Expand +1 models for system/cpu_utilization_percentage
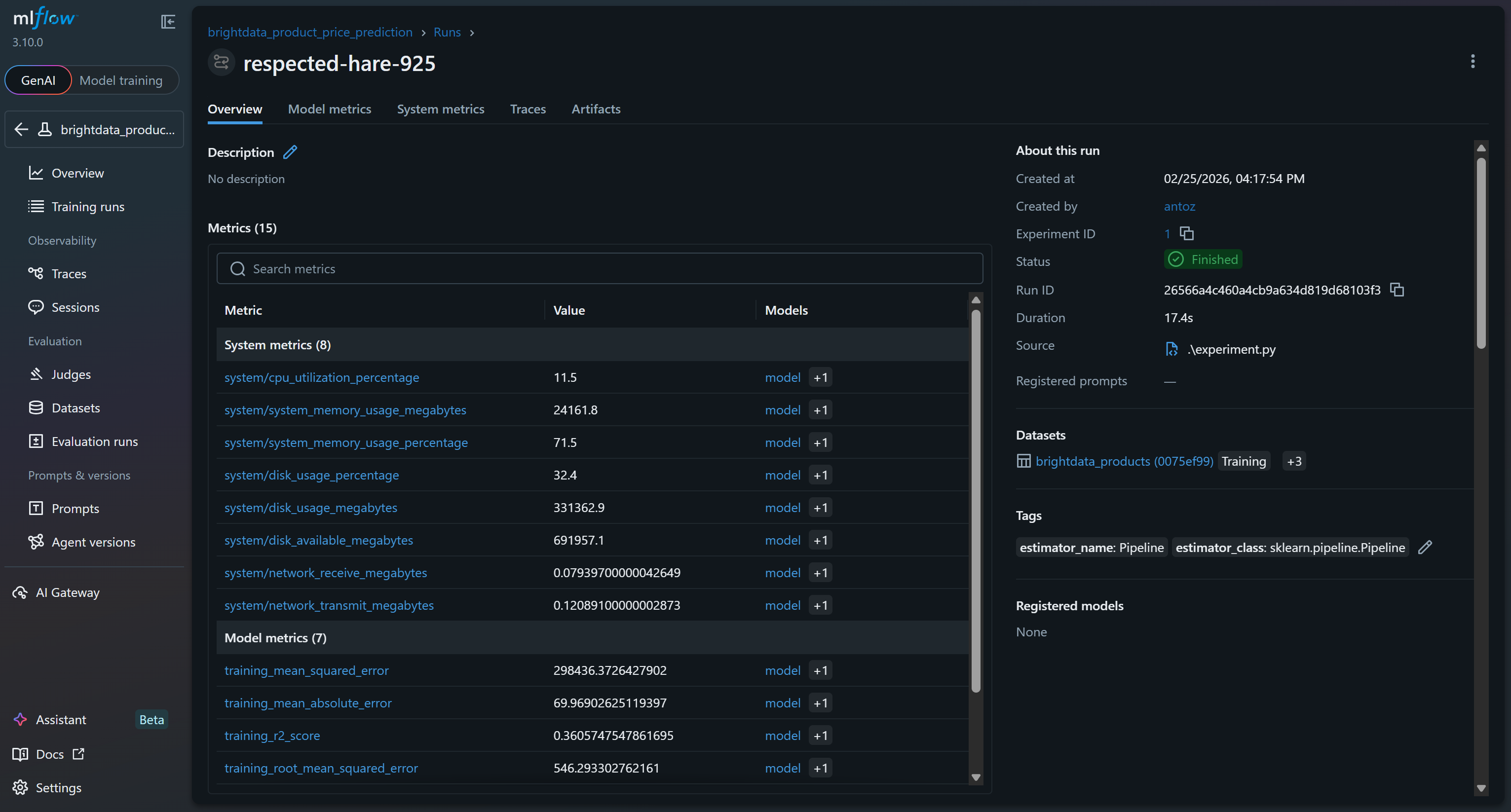The width and height of the screenshot is (1511, 812). click(x=820, y=377)
